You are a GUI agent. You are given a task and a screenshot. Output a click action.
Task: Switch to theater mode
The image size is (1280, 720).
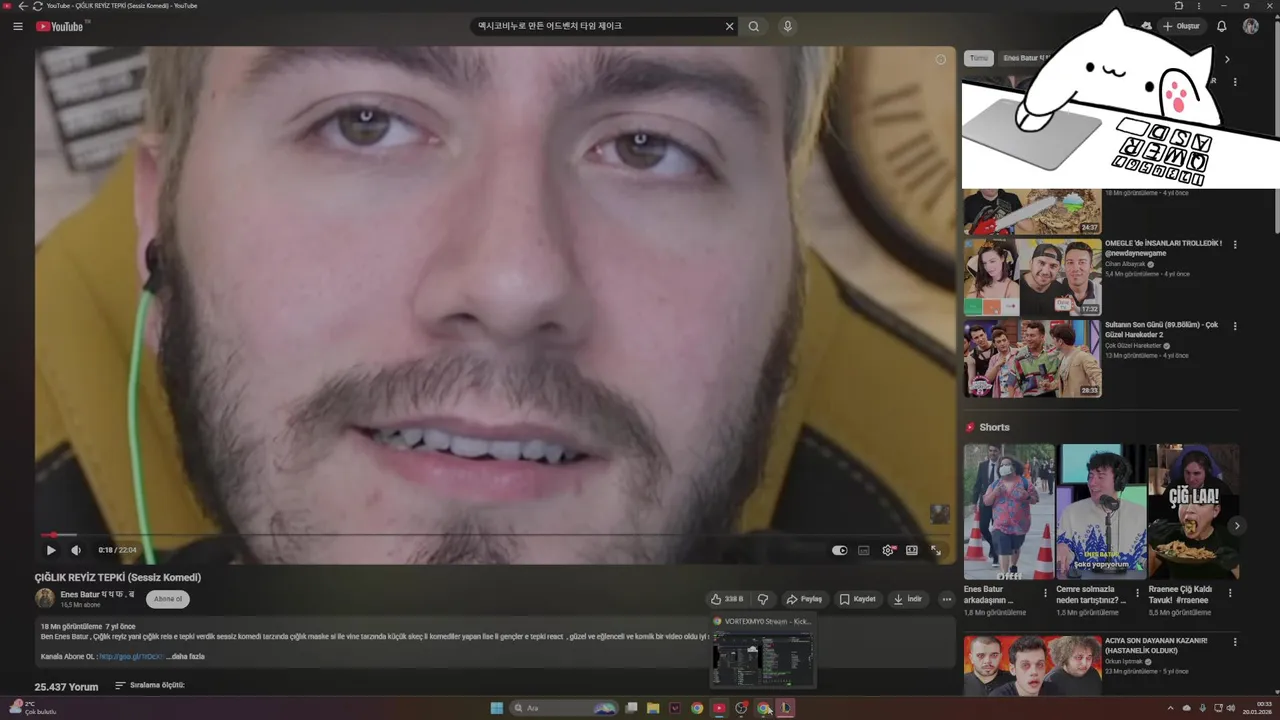coord(912,550)
